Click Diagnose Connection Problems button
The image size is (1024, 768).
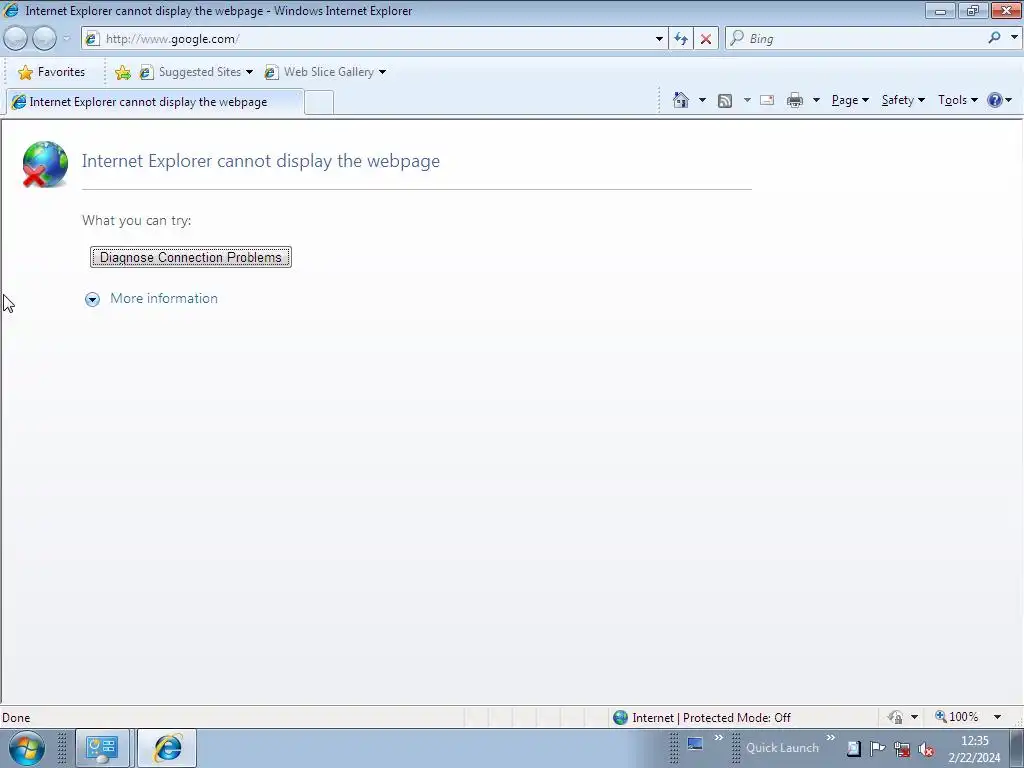click(191, 257)
